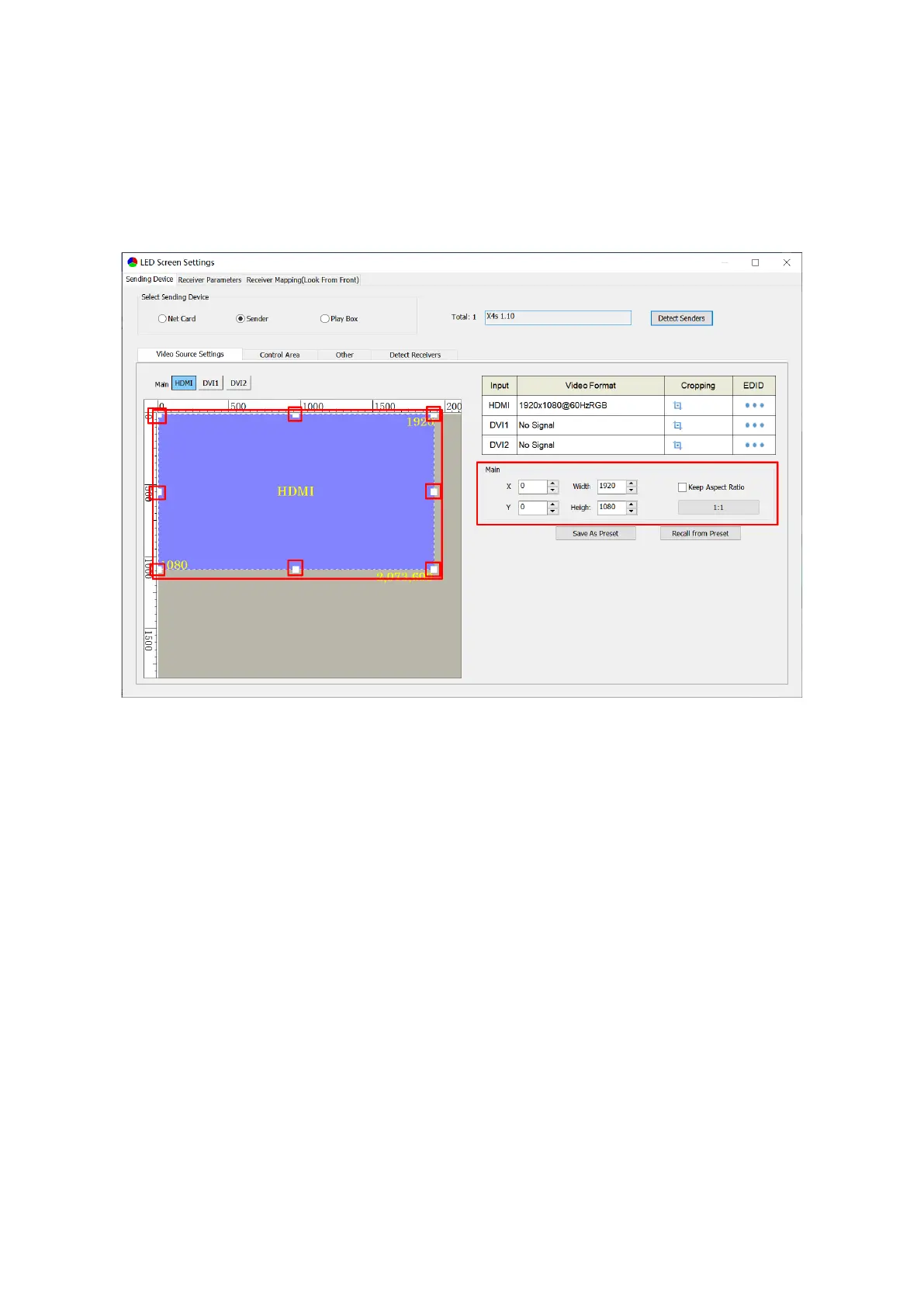Click No Signal cell in DVI1 row
The image size is (924, 1307).
coord(590,425)
